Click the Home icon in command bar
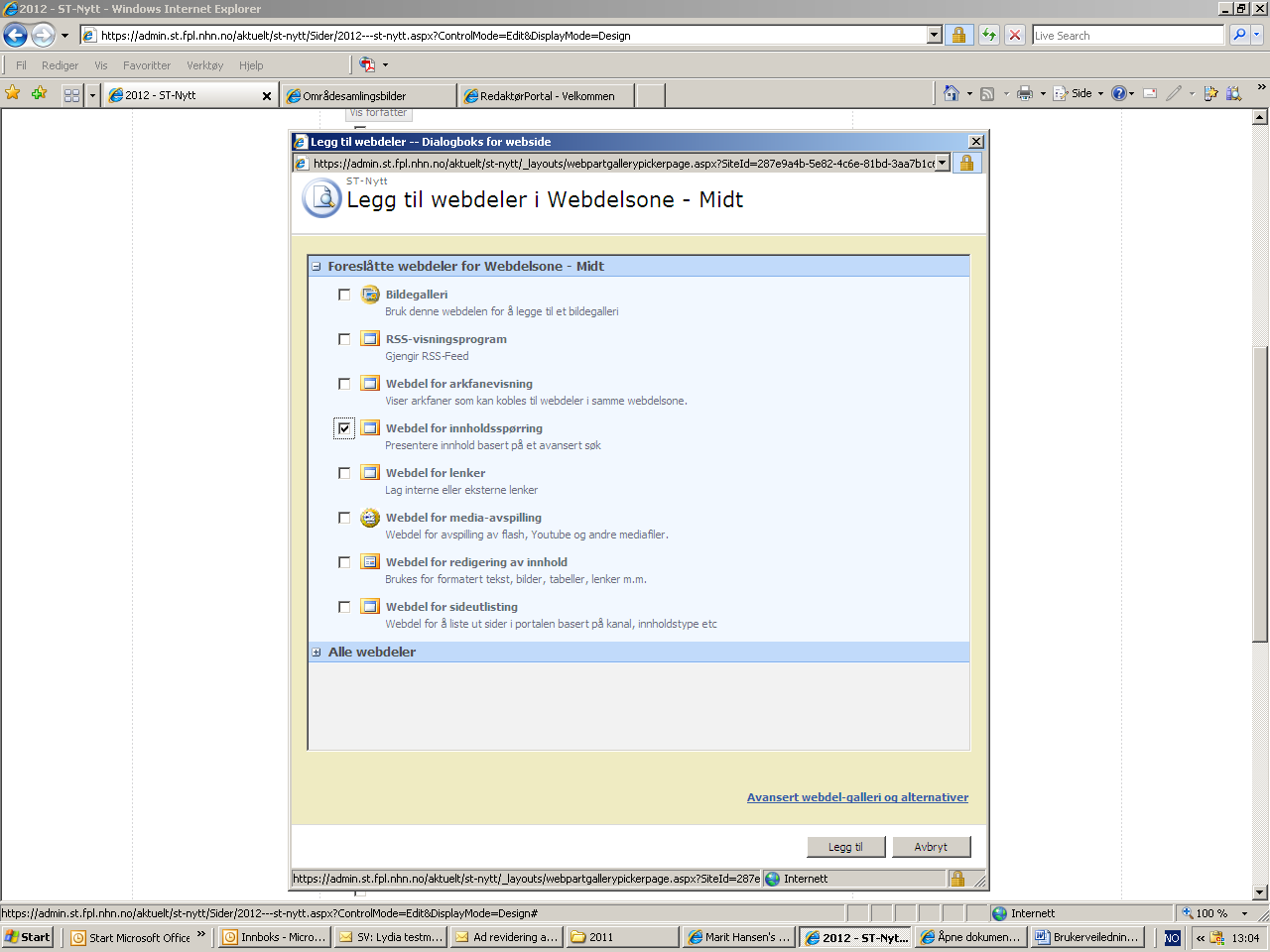 pos(952,93)
